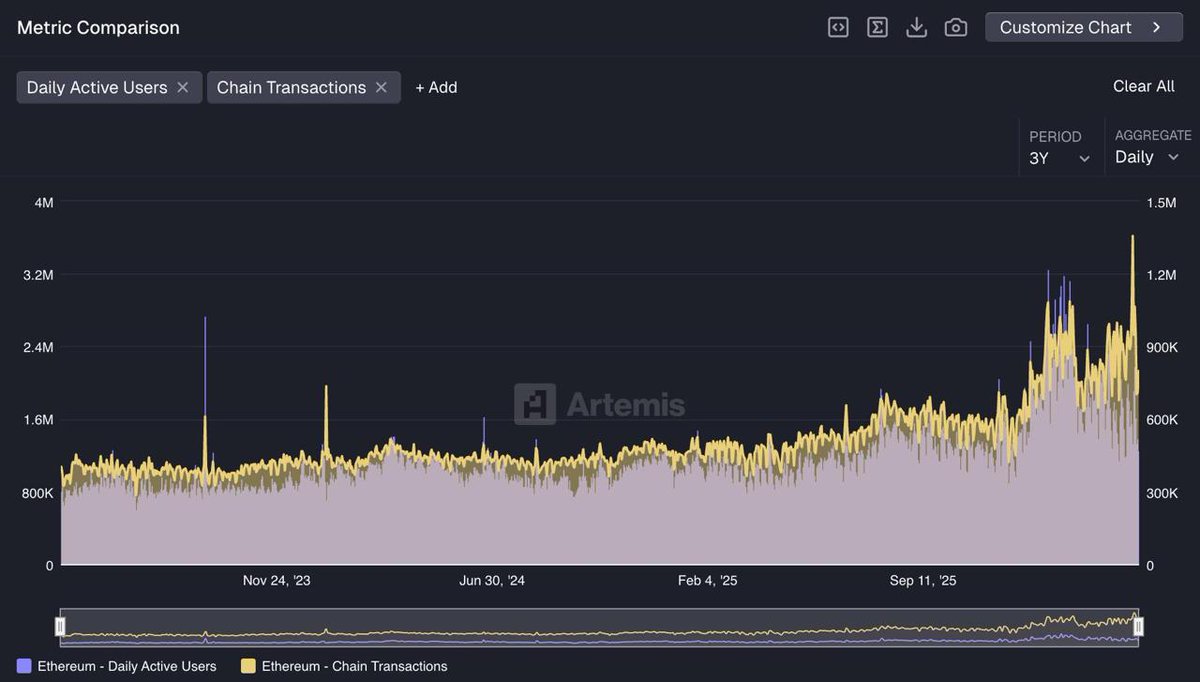Remove the Chain Transactions metric tag
The height and width of the screenshot is (682, 1200).
381,88
